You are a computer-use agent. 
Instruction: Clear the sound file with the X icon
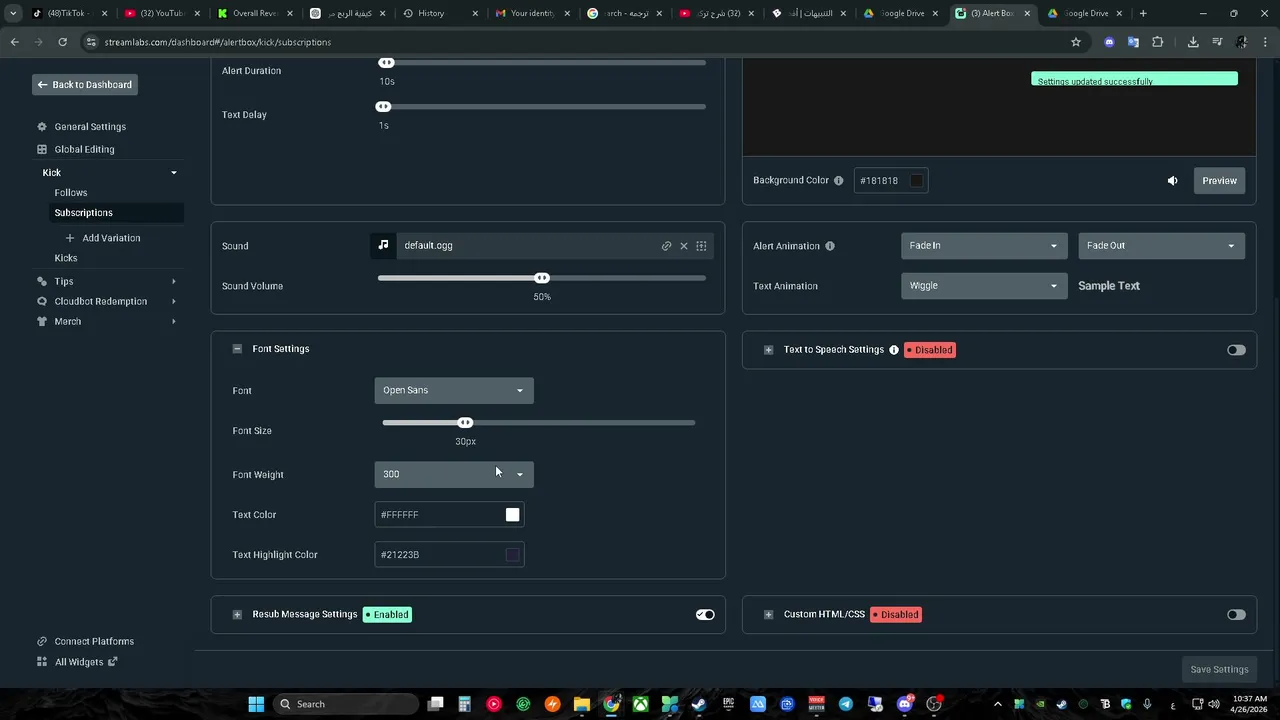(x=684, y=246)
